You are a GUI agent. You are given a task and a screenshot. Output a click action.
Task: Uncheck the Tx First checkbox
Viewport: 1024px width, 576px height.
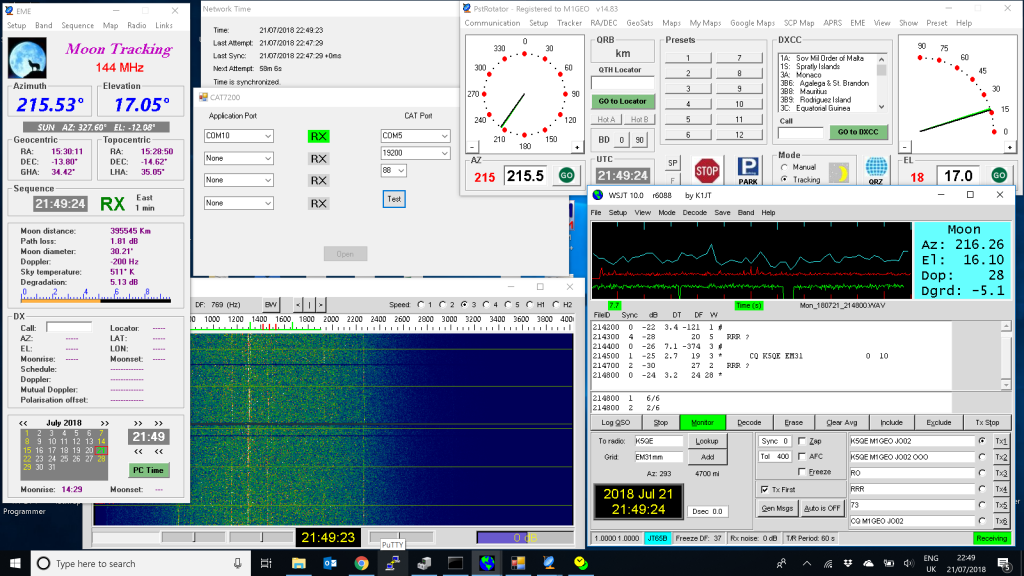coord(765,489)
